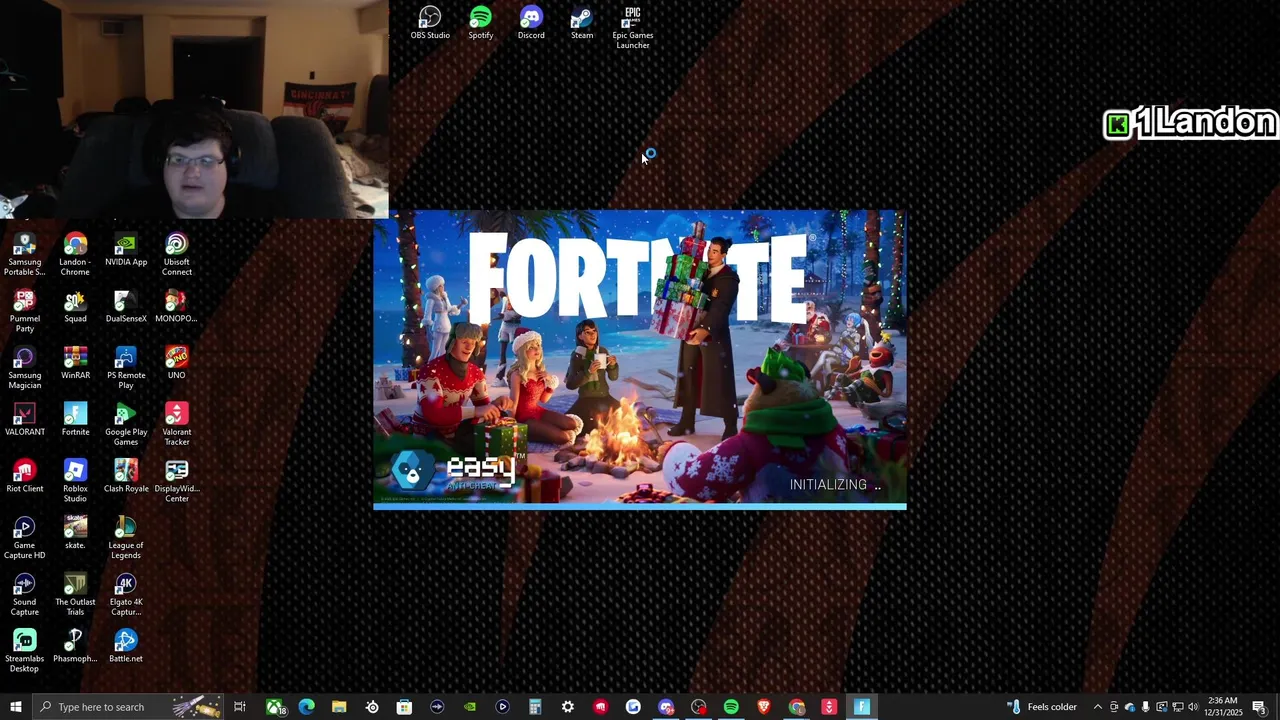Select the skate. desktop icon
This screenshot has height=720, width=1280.
(75, 534)
